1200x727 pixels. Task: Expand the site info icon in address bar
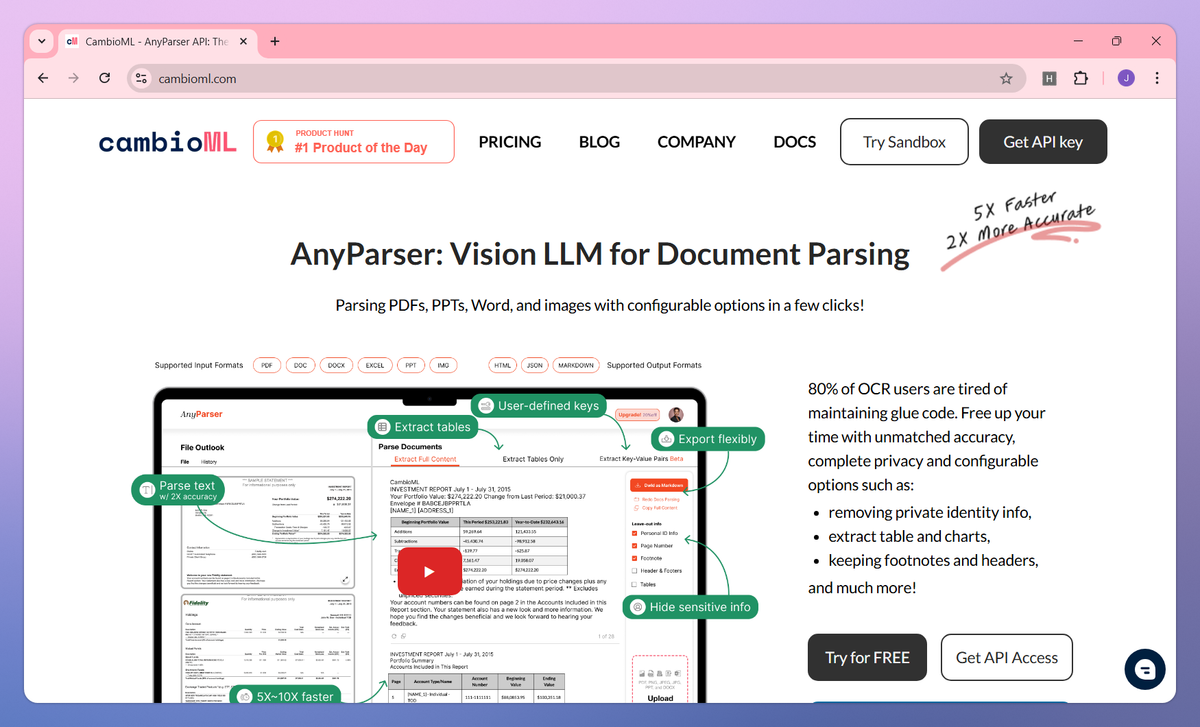click(x=140, y=77)
